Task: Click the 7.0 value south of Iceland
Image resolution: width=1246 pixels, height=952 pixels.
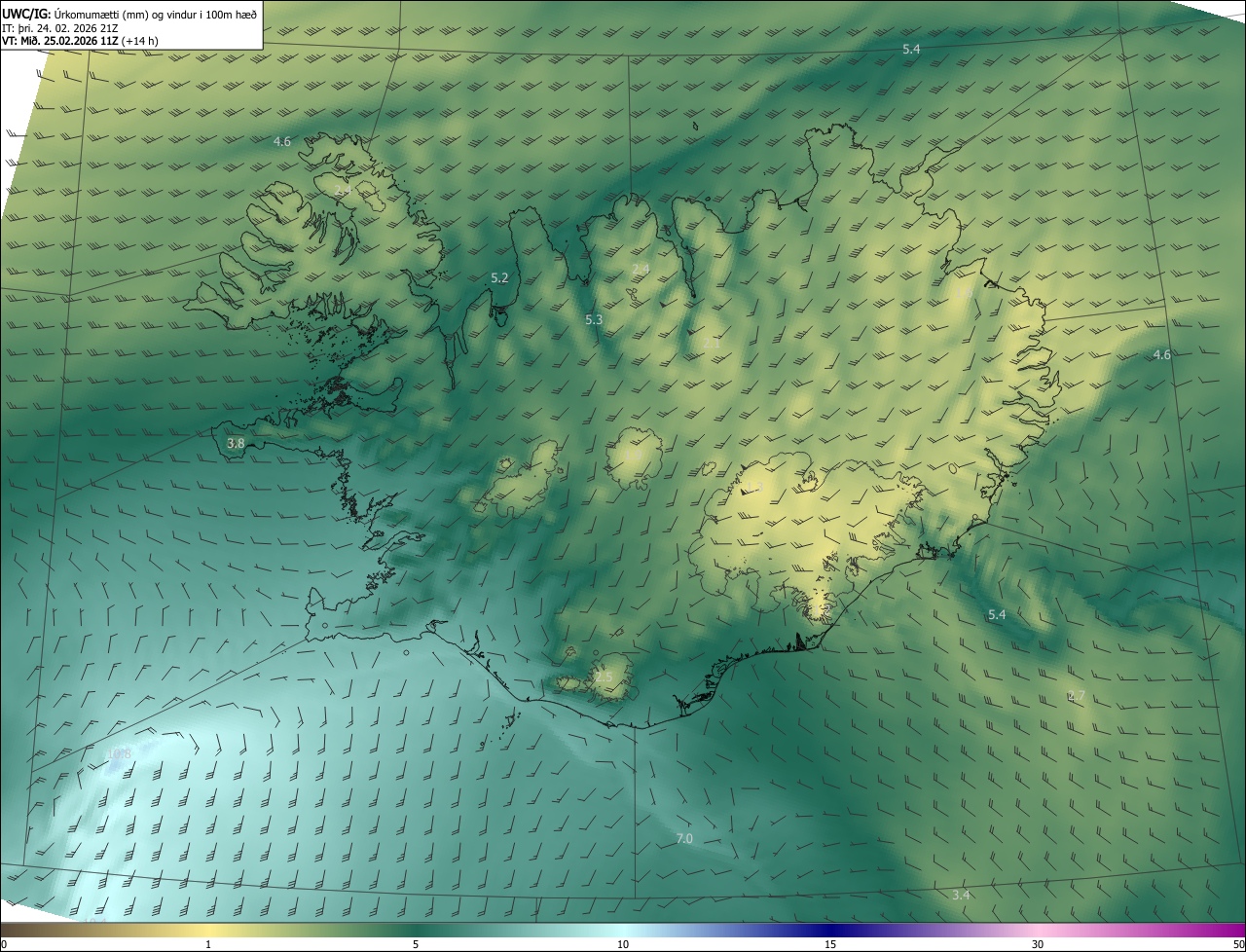Action: [684, 838]
